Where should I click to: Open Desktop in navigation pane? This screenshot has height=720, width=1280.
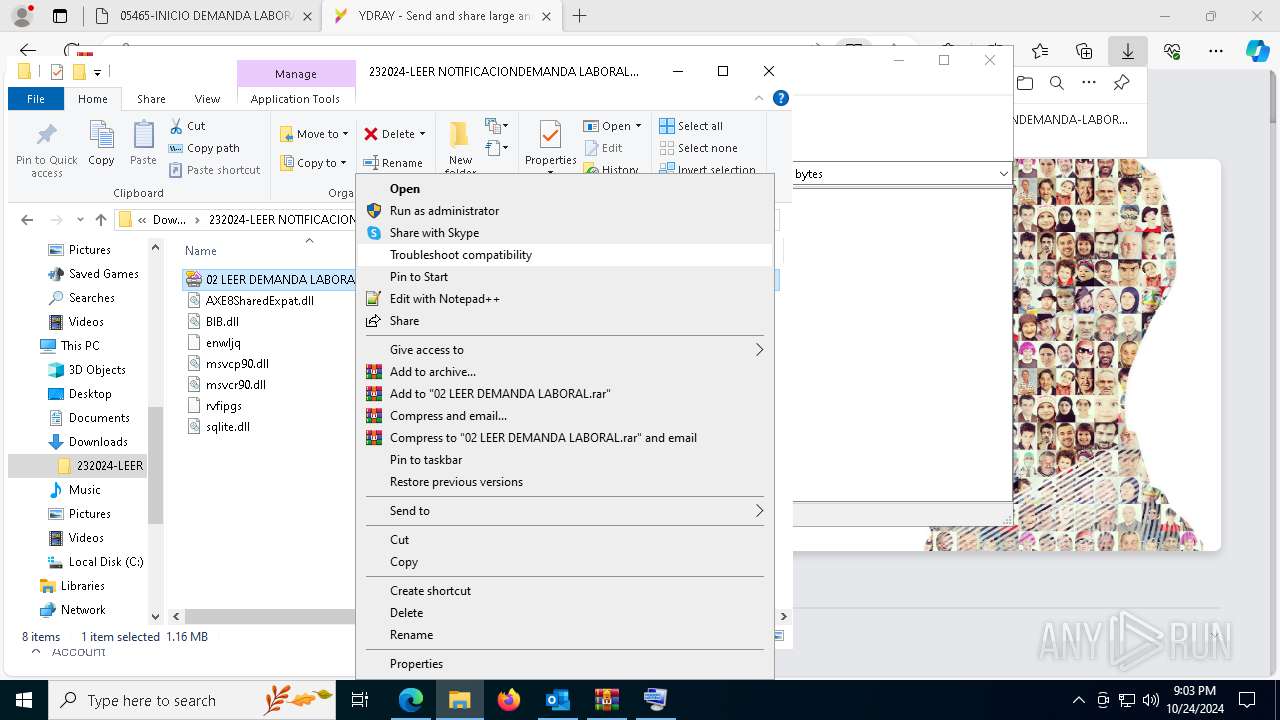(90, 394)
